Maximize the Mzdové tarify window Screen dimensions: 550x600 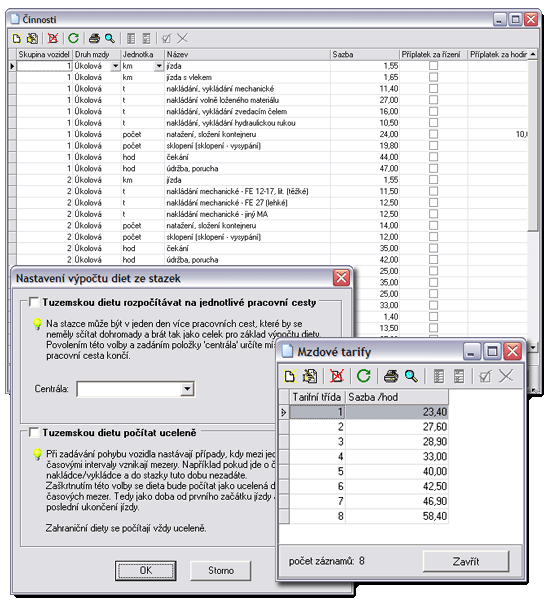tap(492, 351)
